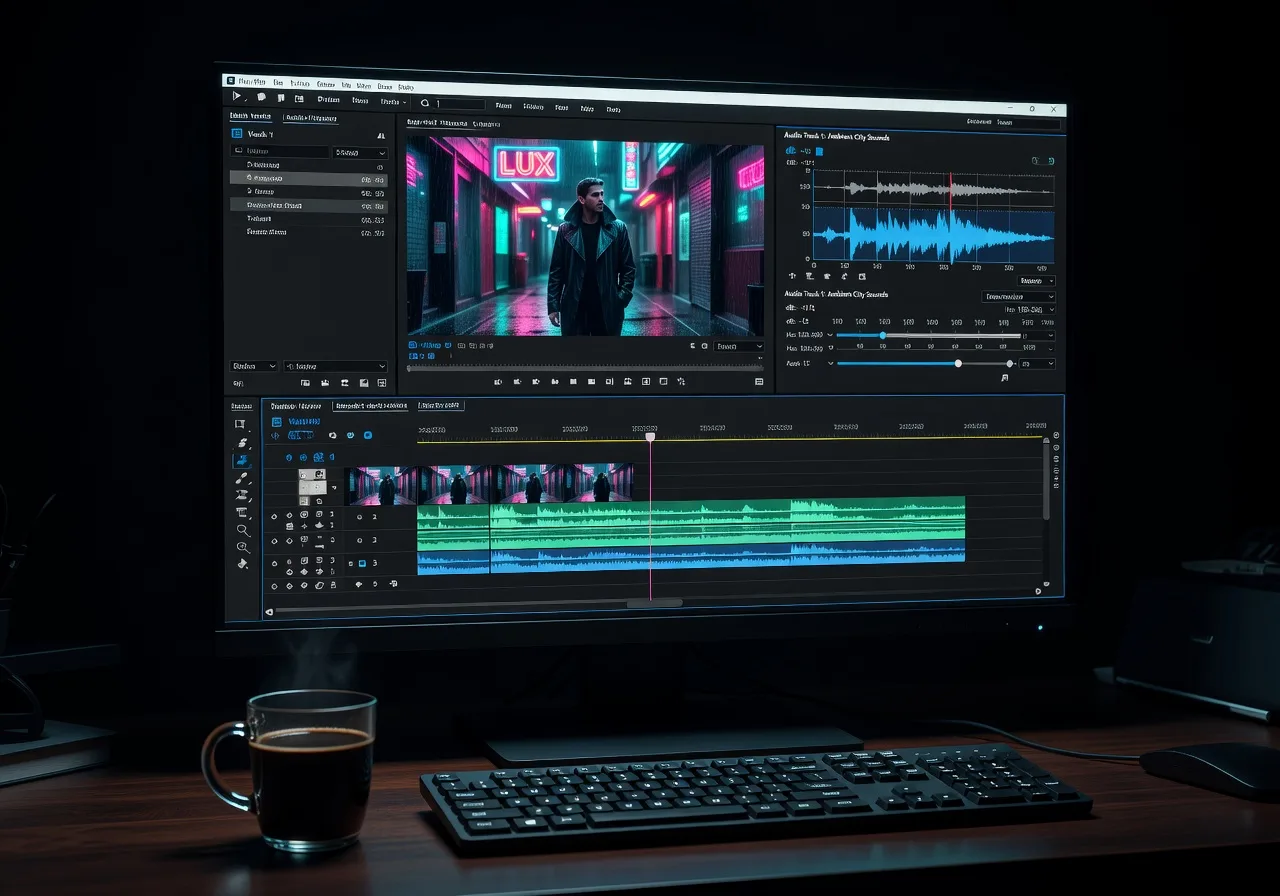Click the music note icon below audio sliders
Image resolution: width=1280 pixels, height=896 pixels.
[x=1004, y=378]
